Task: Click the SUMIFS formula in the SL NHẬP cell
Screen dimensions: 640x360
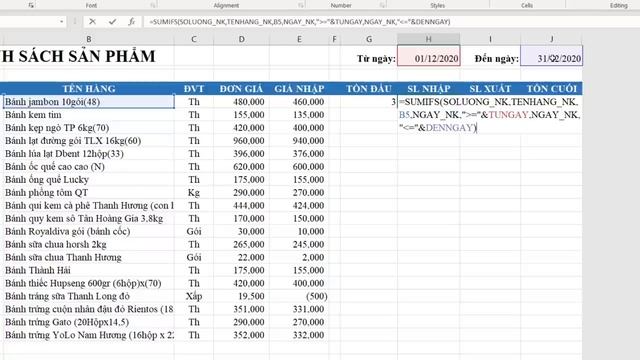Action: coord(490,115)
